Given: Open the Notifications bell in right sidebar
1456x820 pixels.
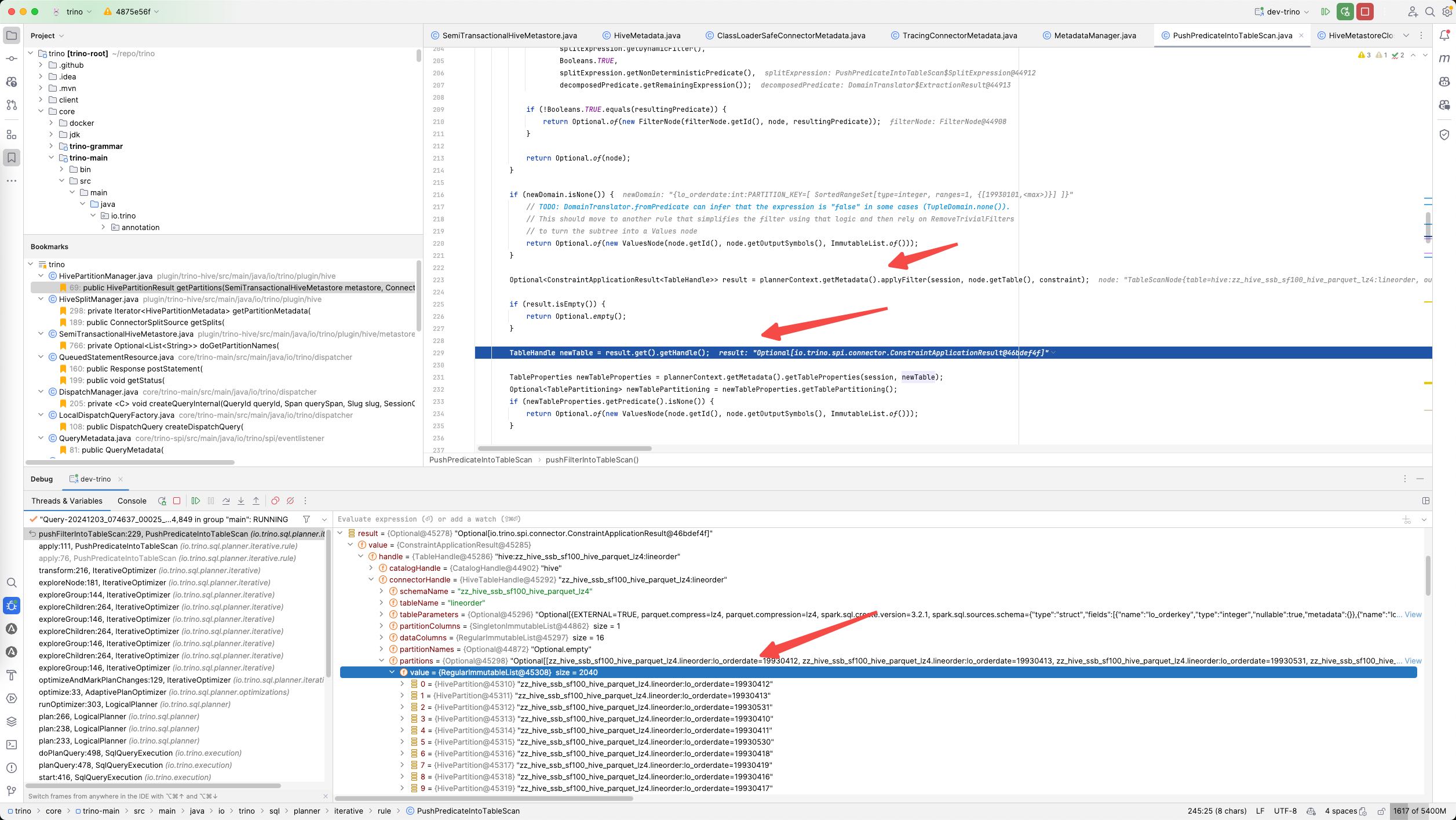Looking at the screenshot, I should 1444,35.
